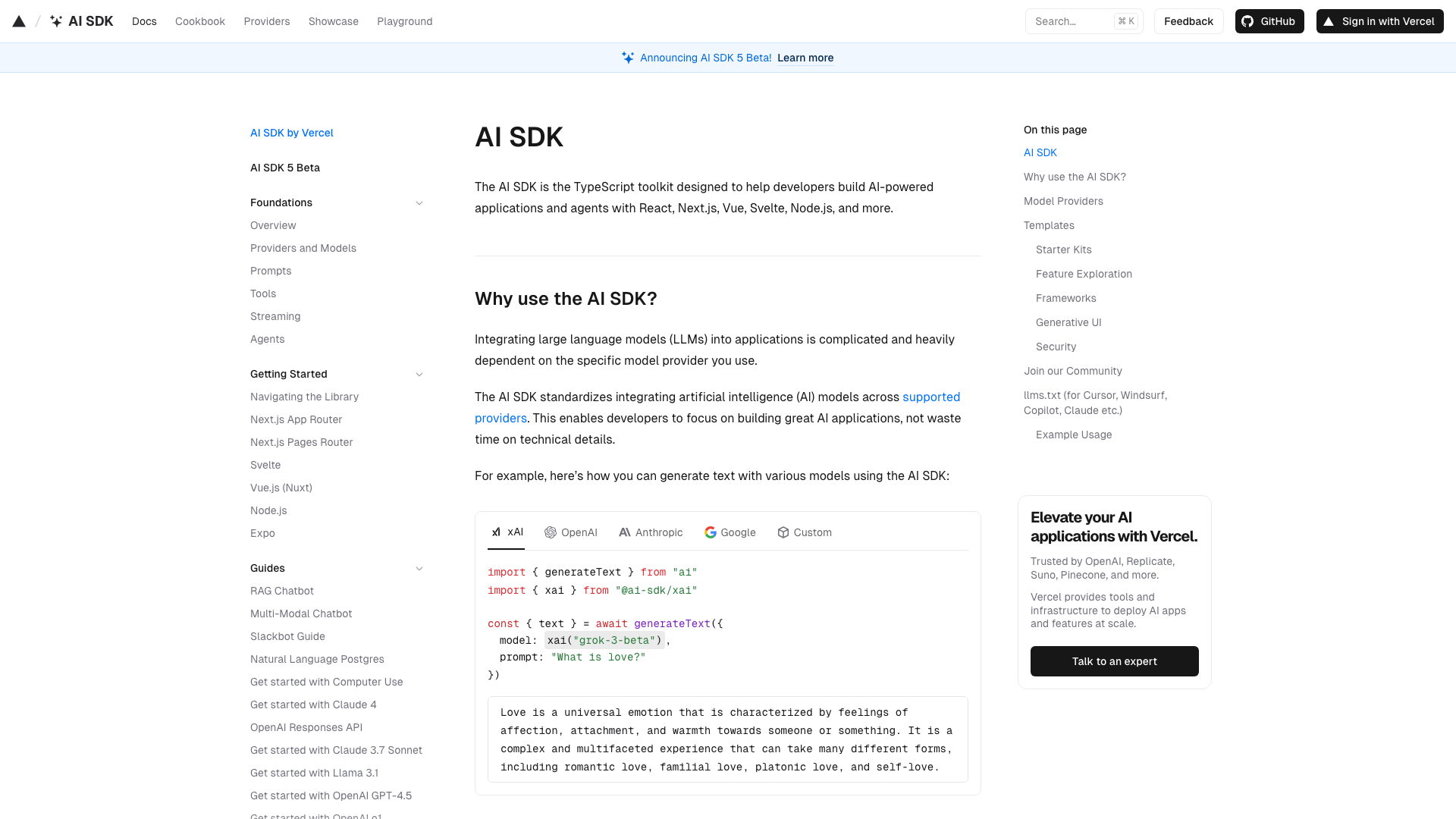Open Natural Language Postgres guide
Viewport: 1456px width, 819px height.
click(317, 659)
